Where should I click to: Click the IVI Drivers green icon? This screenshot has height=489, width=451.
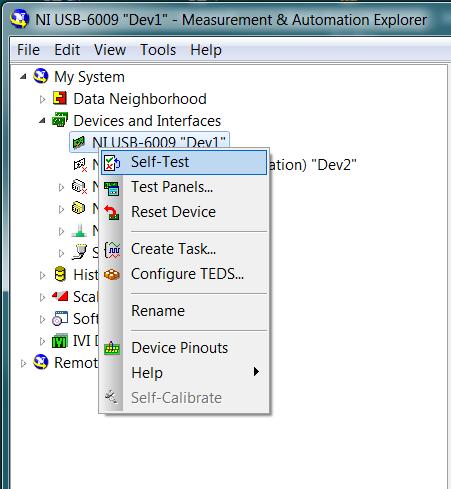tap(60, 341)
